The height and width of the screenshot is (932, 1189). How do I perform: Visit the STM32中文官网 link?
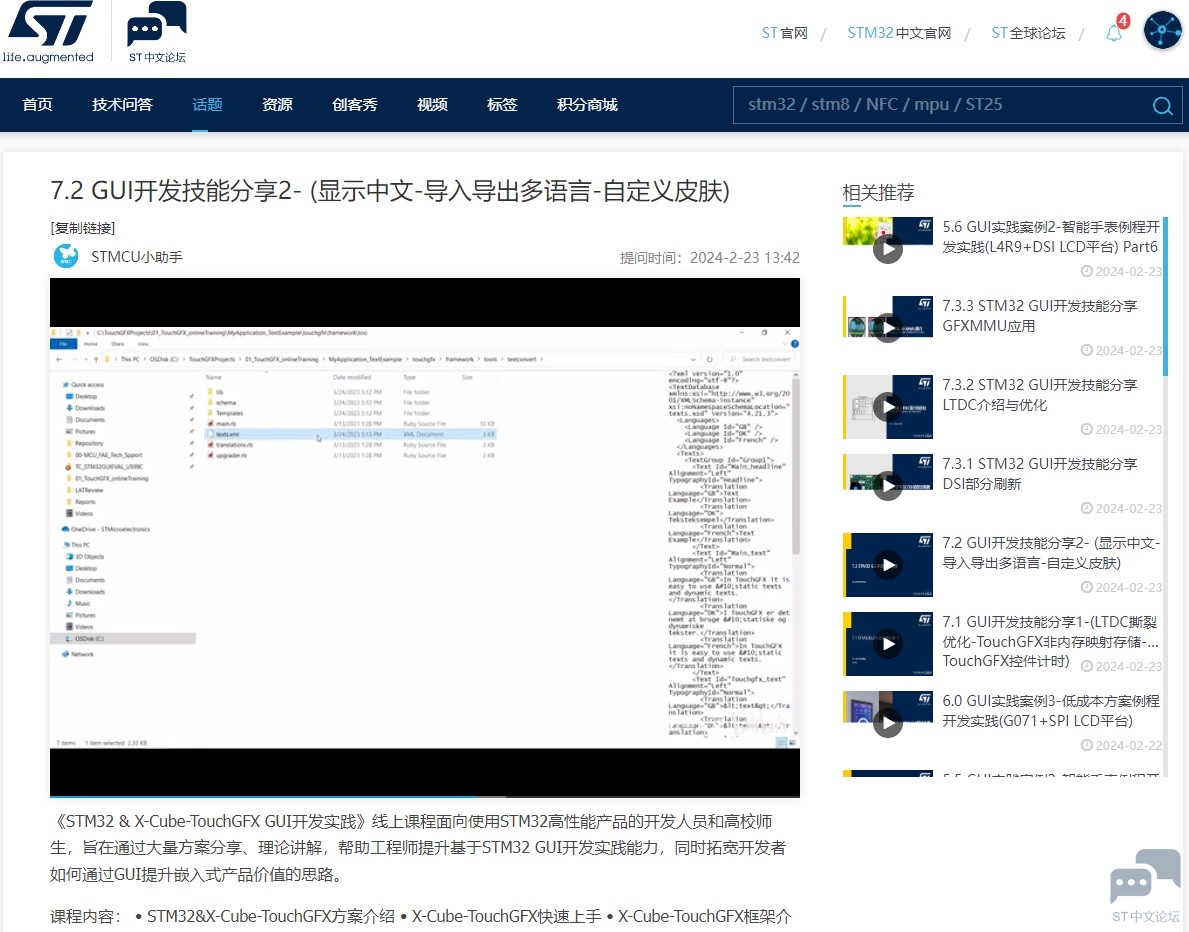coord(899,33)
